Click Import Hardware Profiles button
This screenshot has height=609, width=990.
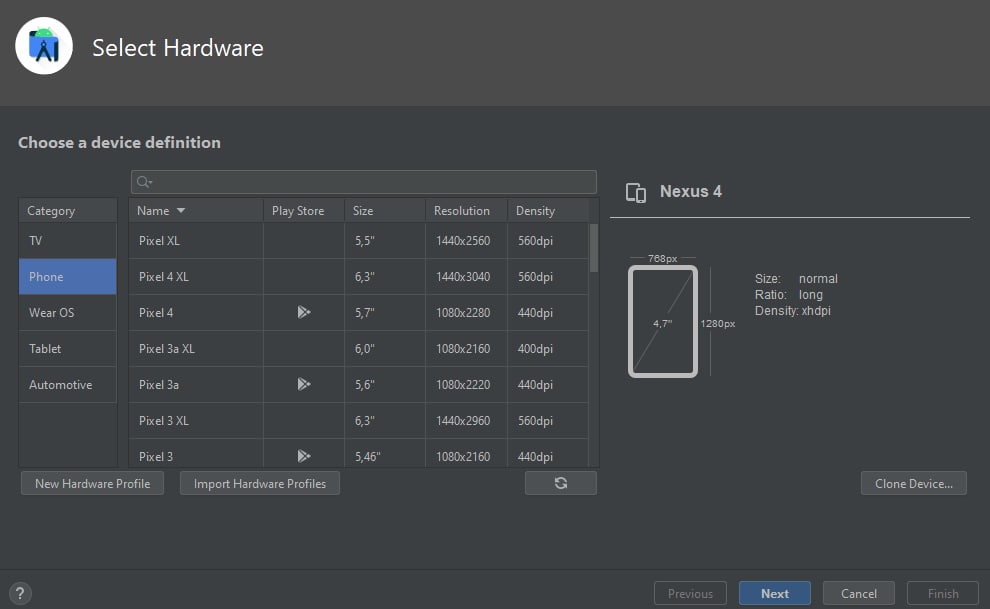(259, 483)
